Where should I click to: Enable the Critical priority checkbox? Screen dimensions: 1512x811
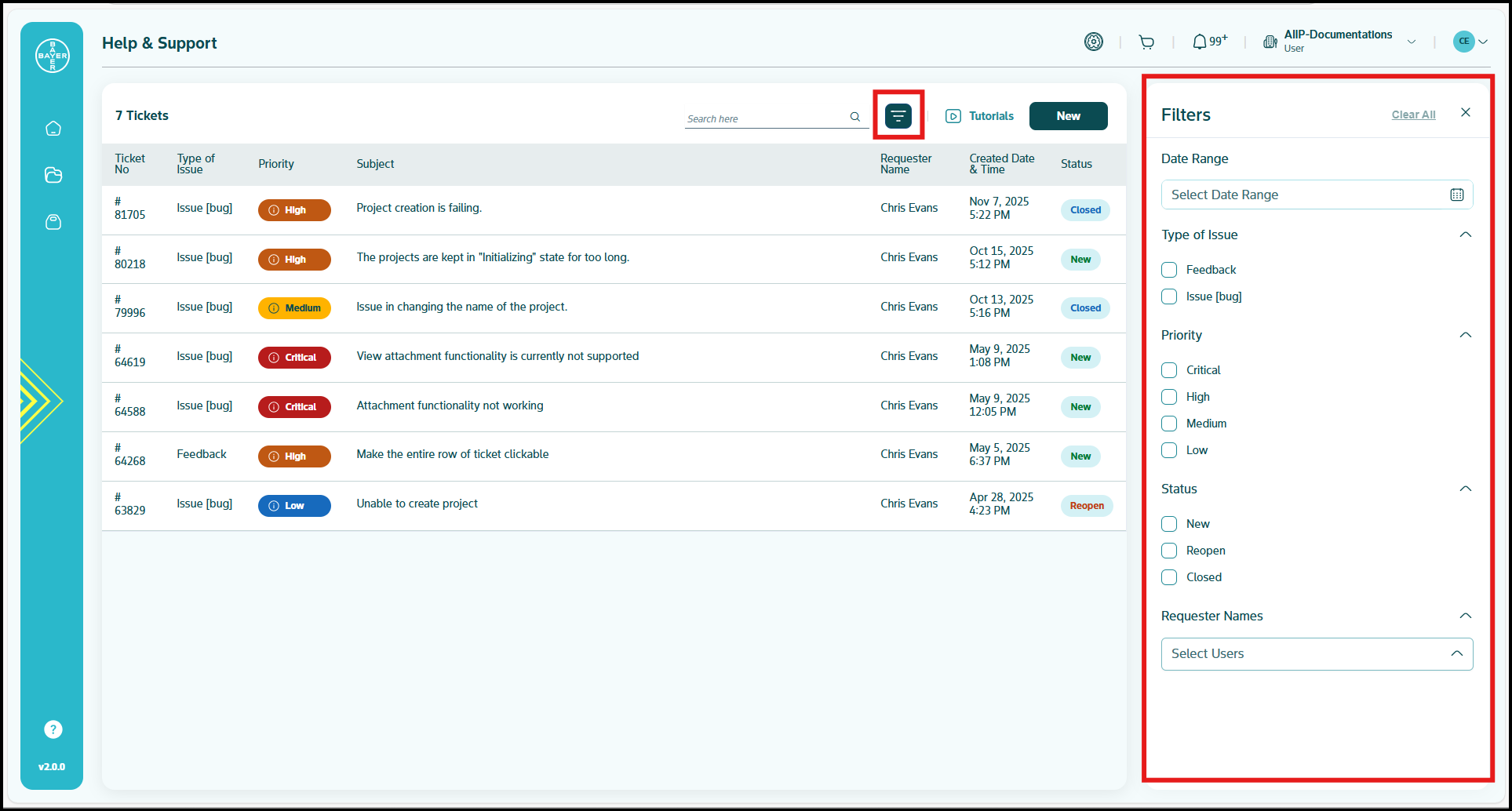1169,370
